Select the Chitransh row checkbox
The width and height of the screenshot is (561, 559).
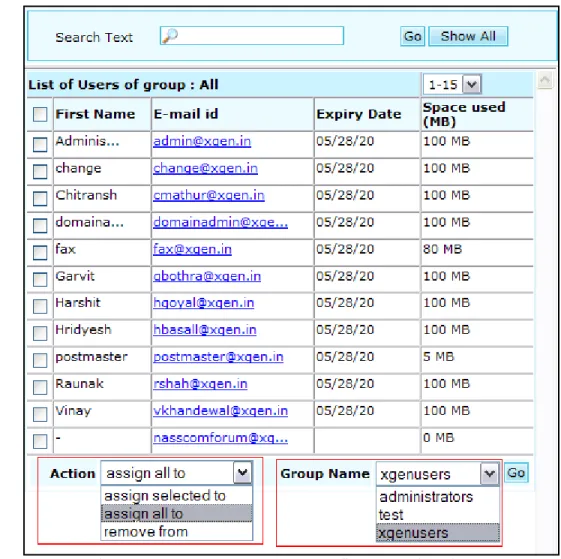point(40,199)
